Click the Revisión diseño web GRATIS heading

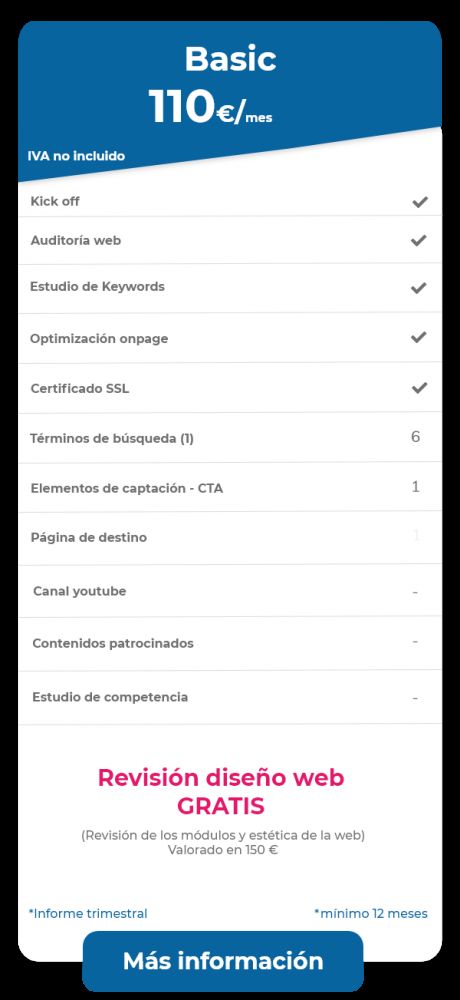click(221, 792)
